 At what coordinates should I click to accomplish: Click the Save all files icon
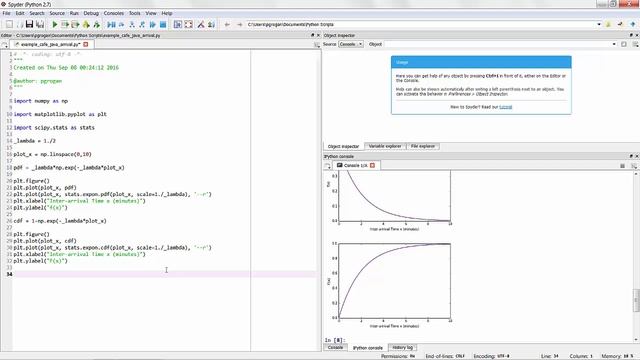pos(40,24)
